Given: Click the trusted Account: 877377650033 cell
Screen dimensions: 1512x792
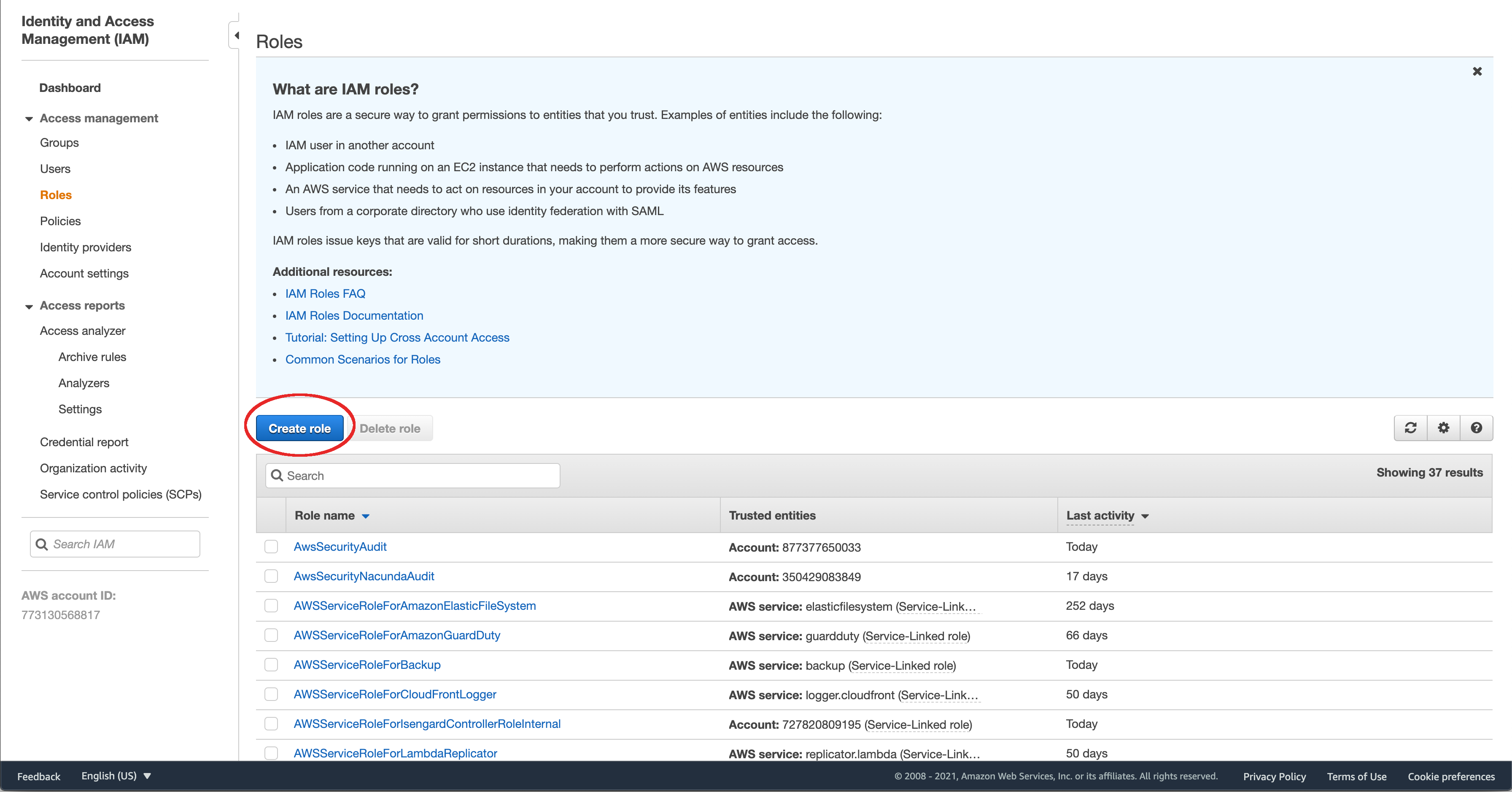Looking at the screenshot, I should [x=794, y=547].
